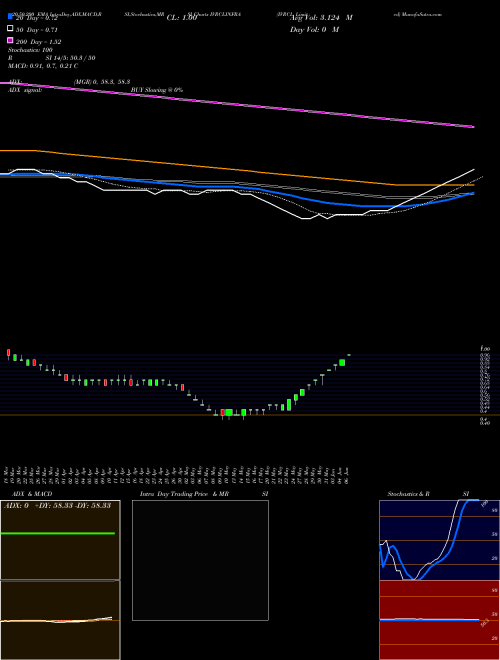500x660 pixels.
Task: Select the '200 Day = 1.52' label
Action: click(x=39, y=42)
